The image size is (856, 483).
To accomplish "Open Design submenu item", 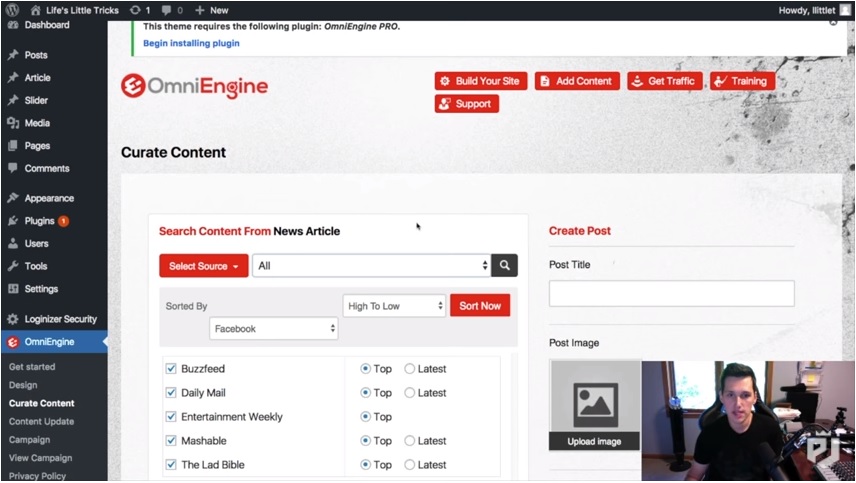I will tap(23, 385).
